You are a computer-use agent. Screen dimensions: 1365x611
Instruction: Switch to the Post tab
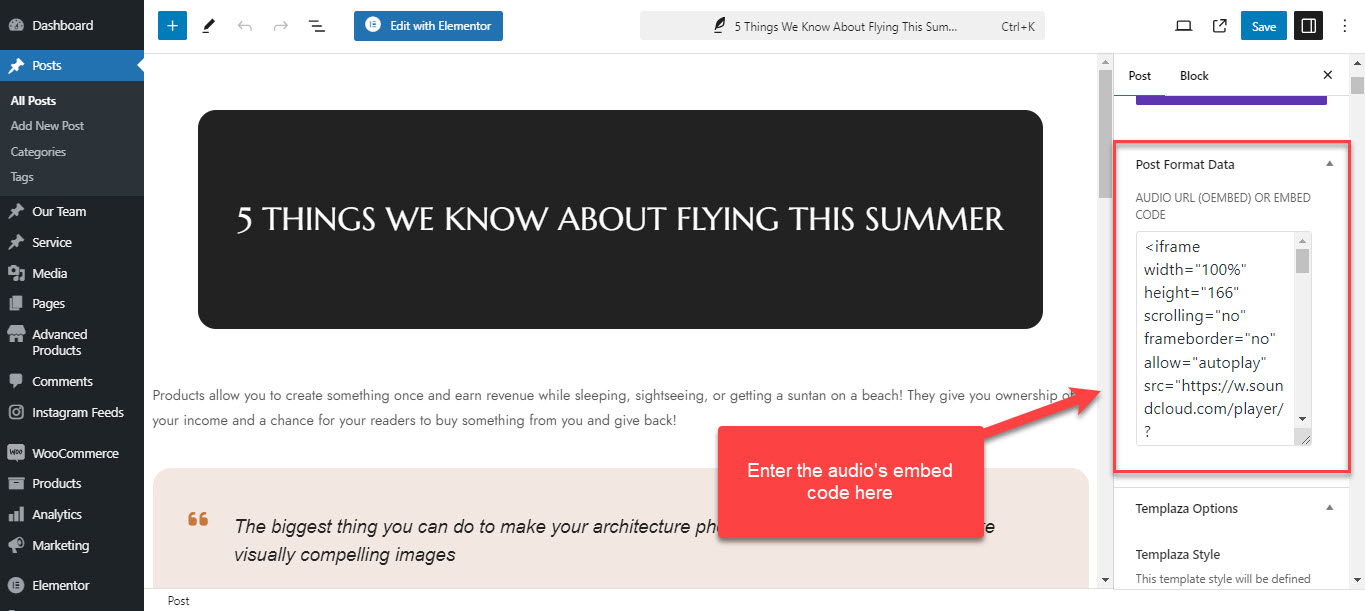(x=1140, y=76)
